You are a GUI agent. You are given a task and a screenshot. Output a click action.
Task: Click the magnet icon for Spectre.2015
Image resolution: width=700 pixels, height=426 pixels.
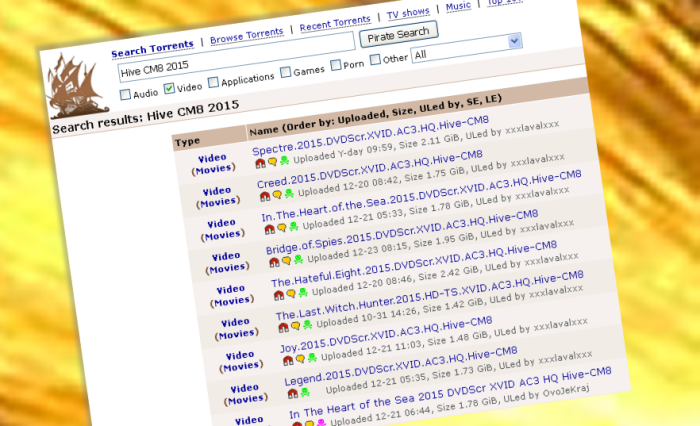(260, 164)
